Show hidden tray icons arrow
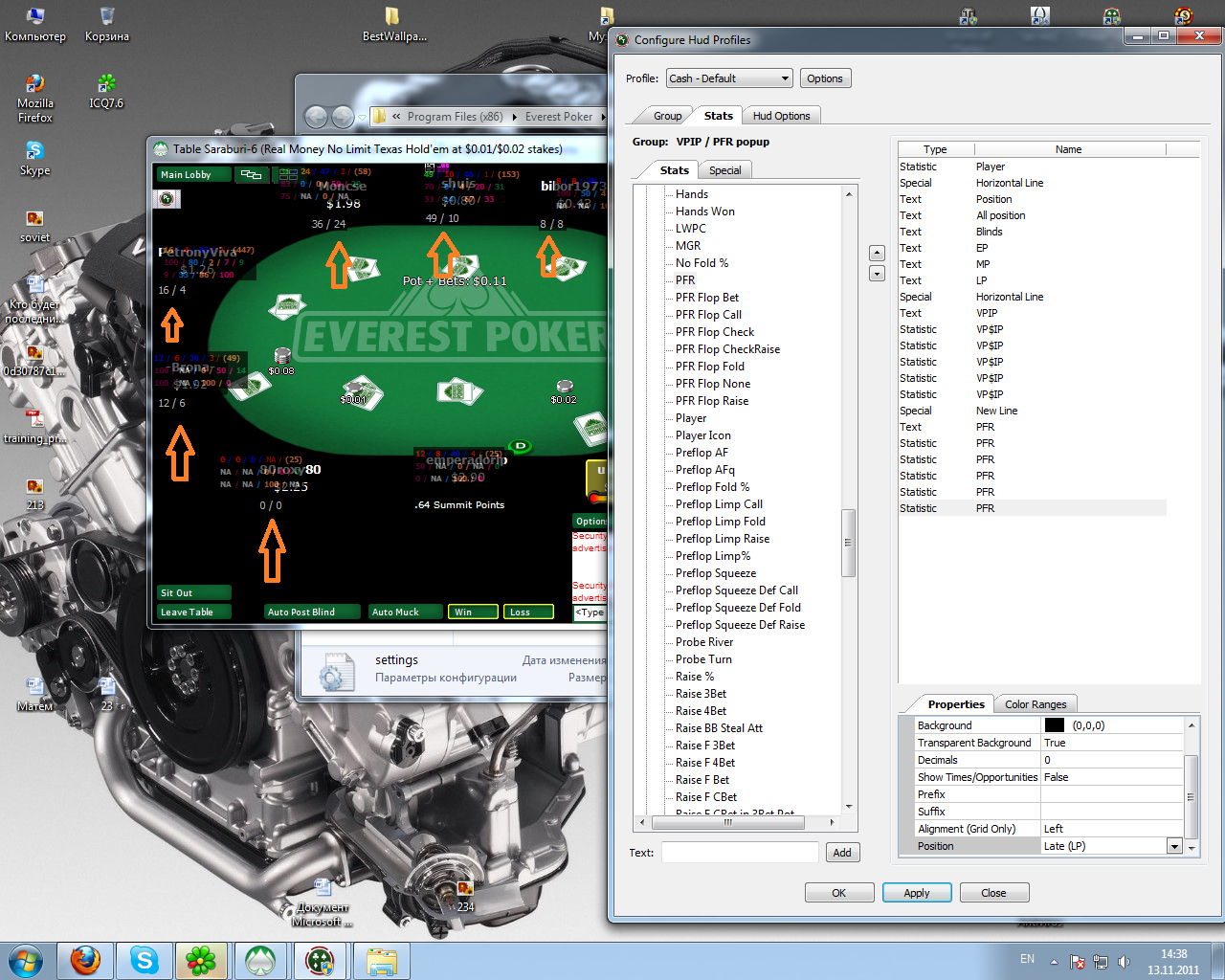1225x980 pixels. click(x=1054, y=962)
